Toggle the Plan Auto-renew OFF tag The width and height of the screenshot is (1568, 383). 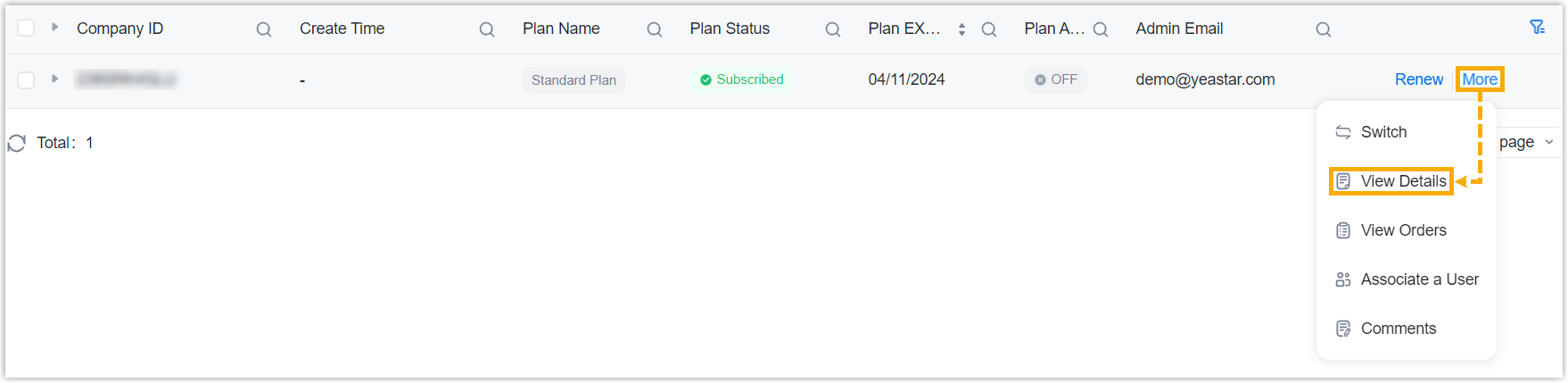click(x=1056, y=79)
